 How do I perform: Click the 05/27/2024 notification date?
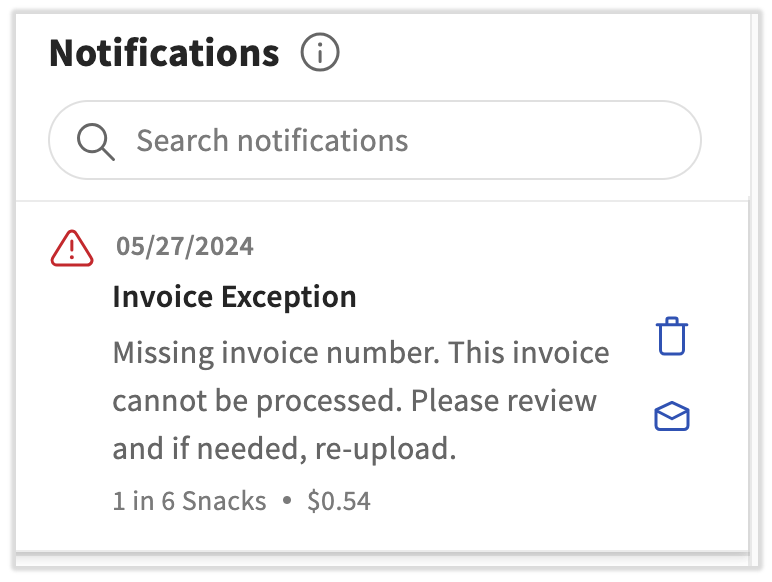(185, 246)
